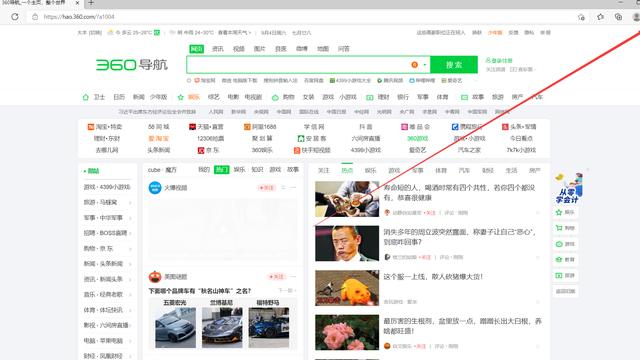Click the home icon beside 卫士
This screenshot has height=360, width=640.
click(86, 97)
